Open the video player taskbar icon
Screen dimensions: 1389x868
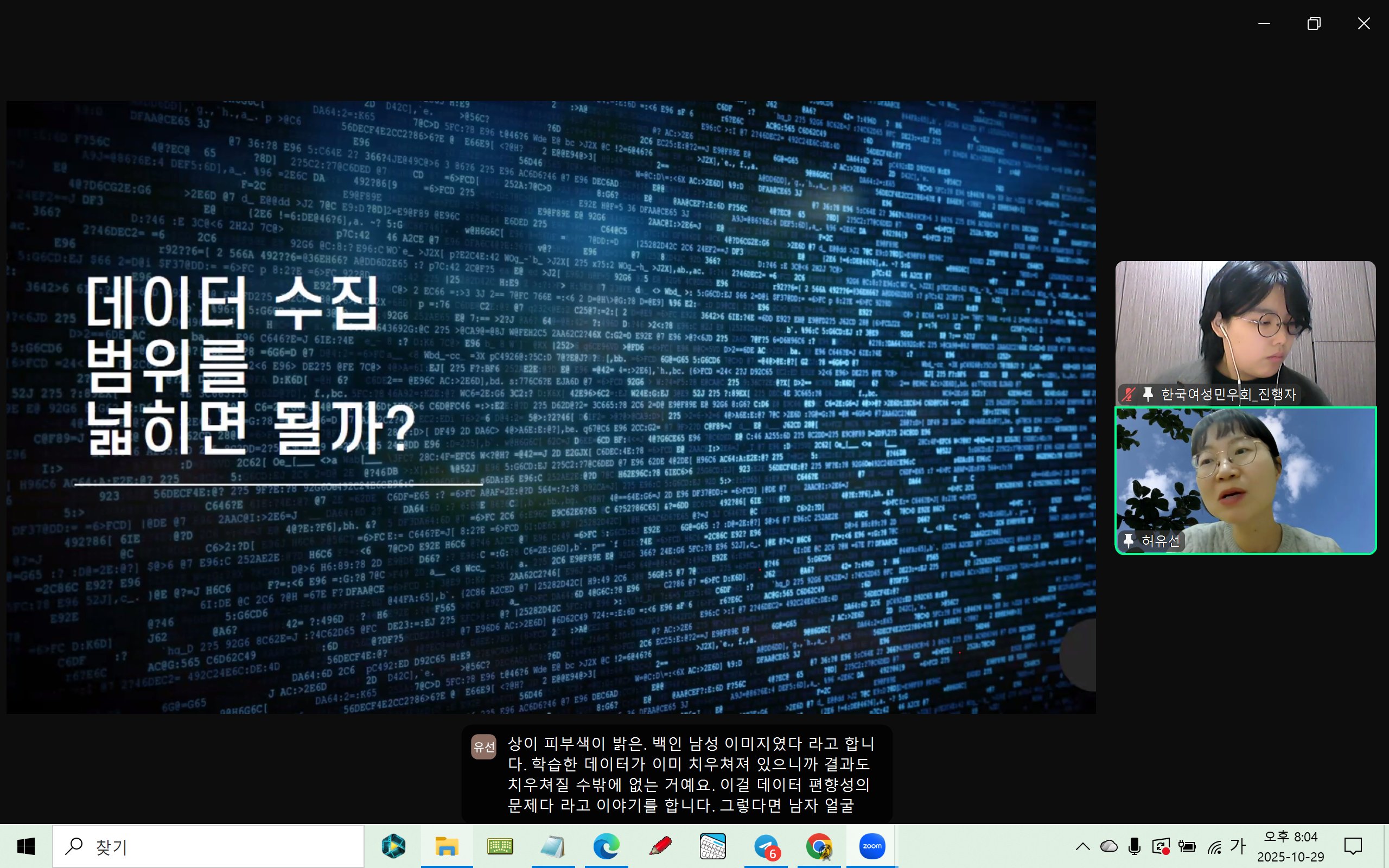pyautogui.click(x=394, y=846)
